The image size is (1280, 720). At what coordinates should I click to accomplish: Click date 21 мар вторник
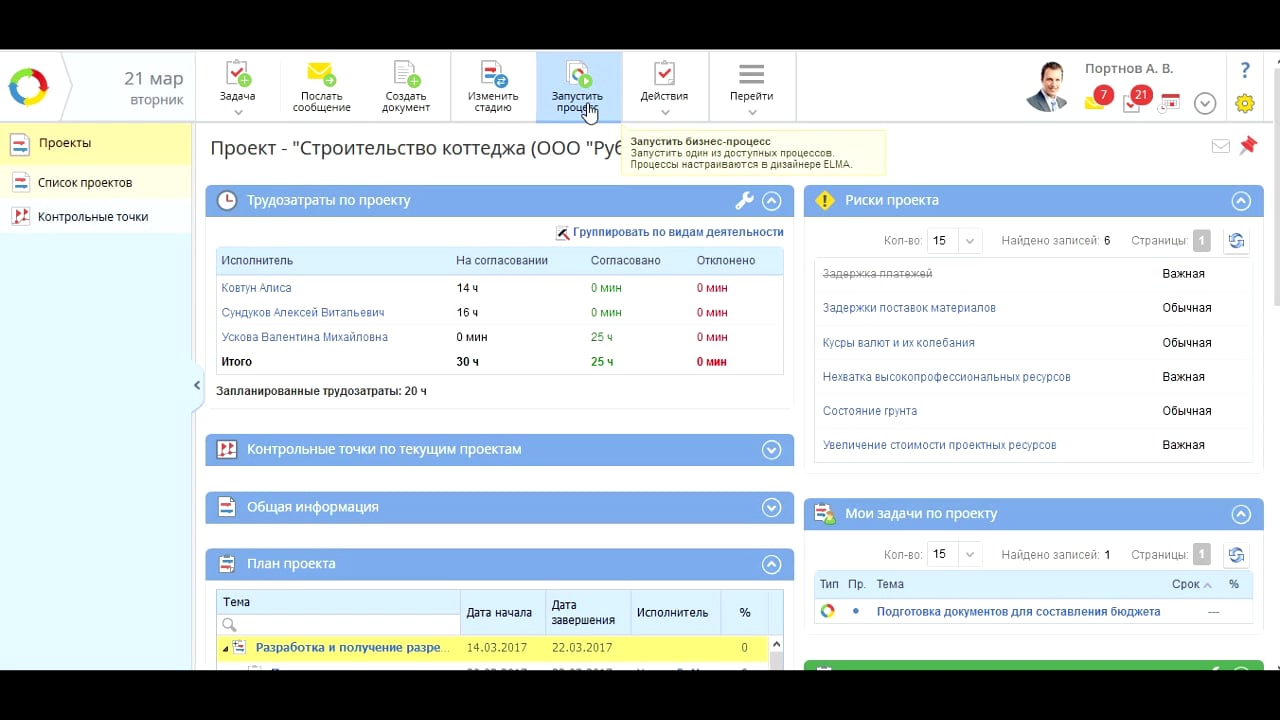click(x=155, y=88)
